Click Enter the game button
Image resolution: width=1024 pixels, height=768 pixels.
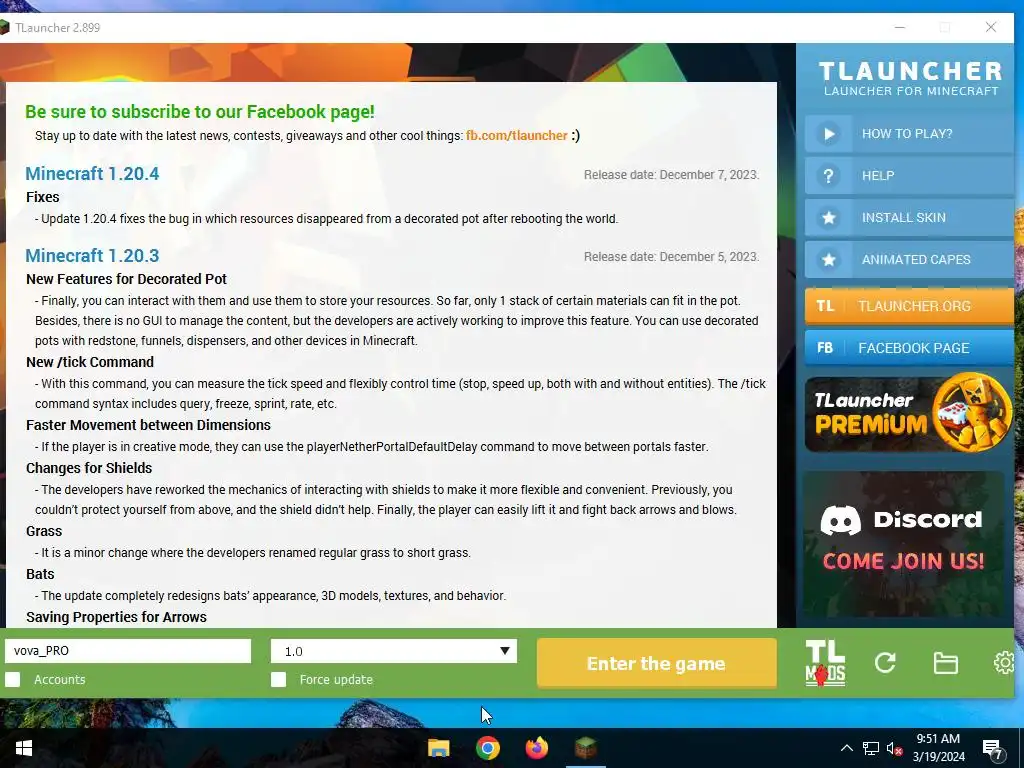point(656,664)
